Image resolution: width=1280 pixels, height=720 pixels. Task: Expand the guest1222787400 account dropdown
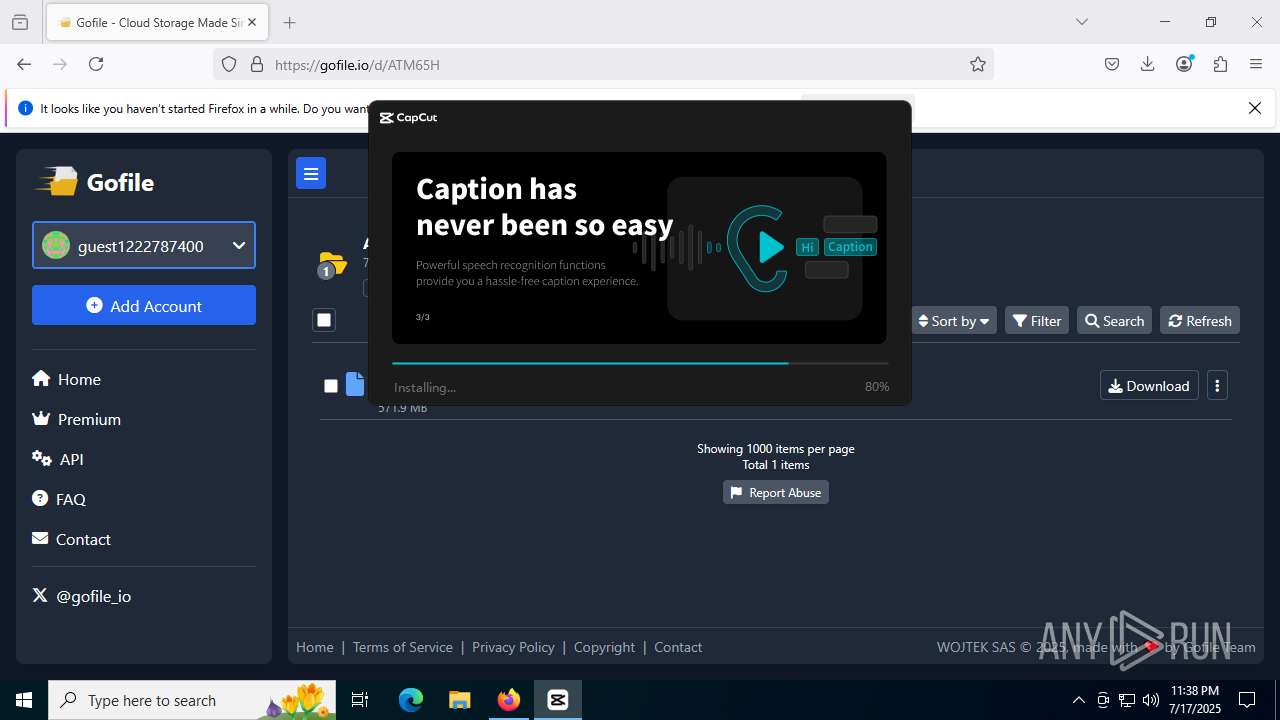pyautogui.click(x=144, y=245)
